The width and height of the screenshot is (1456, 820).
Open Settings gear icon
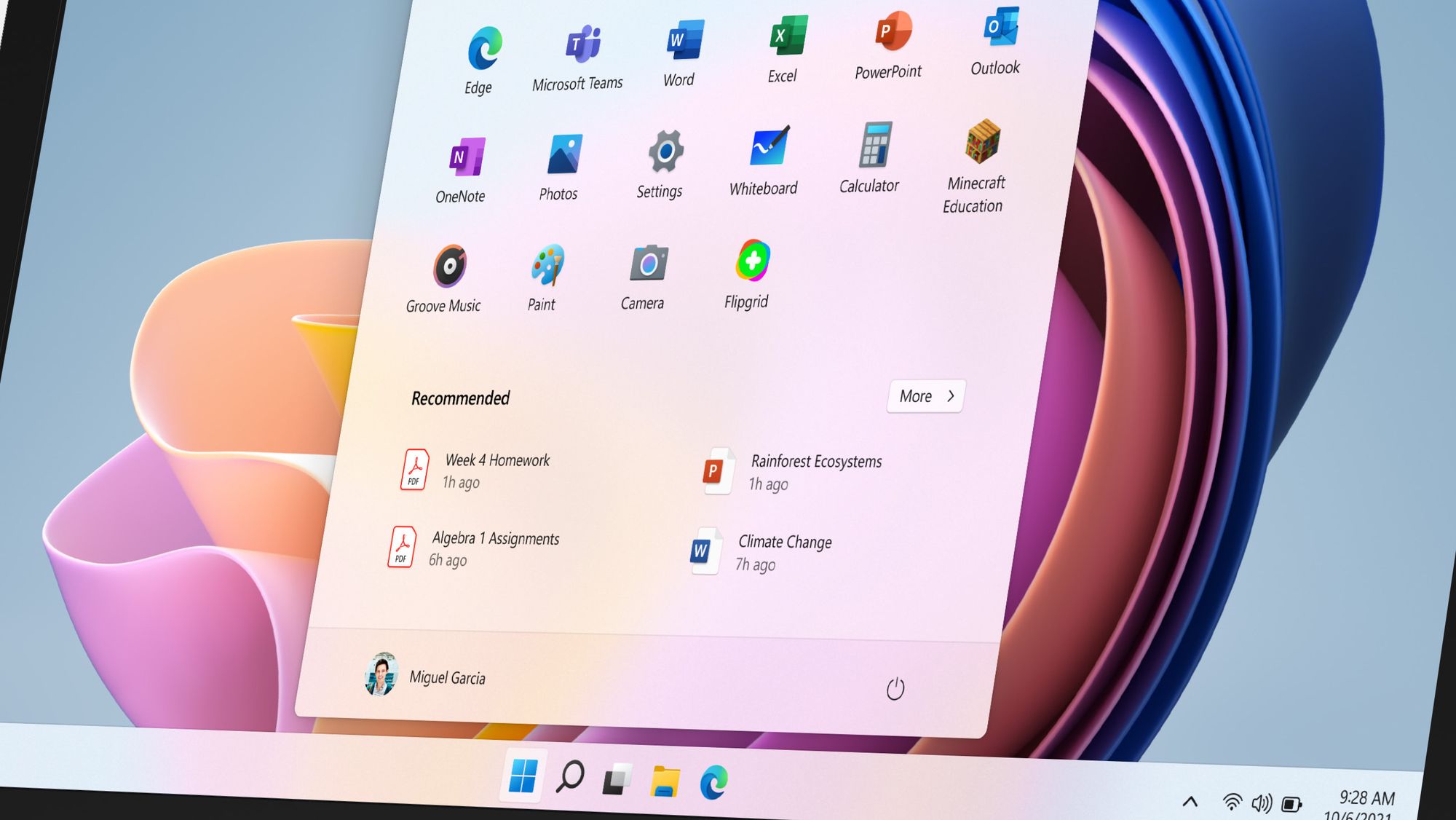point(665,151)
